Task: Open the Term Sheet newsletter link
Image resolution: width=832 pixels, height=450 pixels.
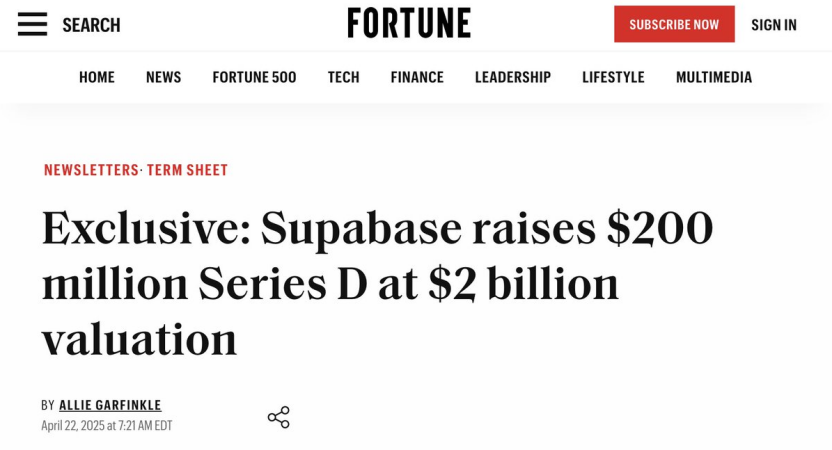Action: [x=188, y=170]
